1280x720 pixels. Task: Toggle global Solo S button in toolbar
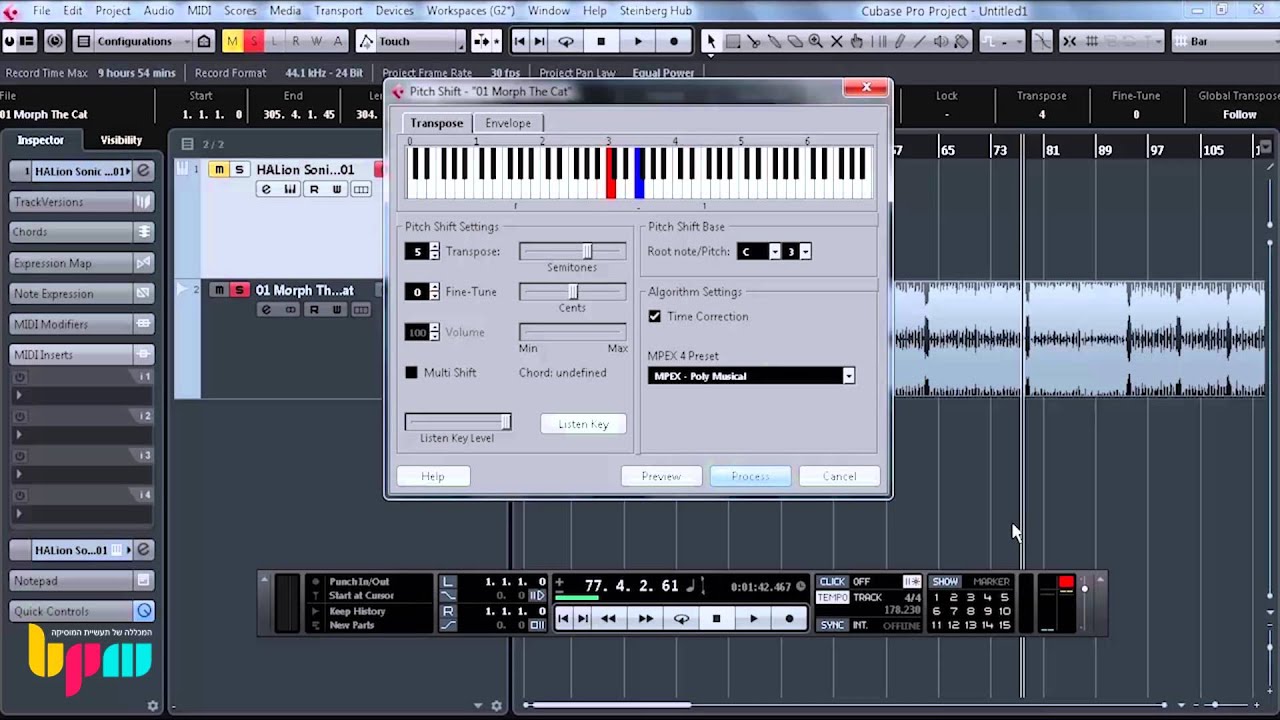click(253, 41)
